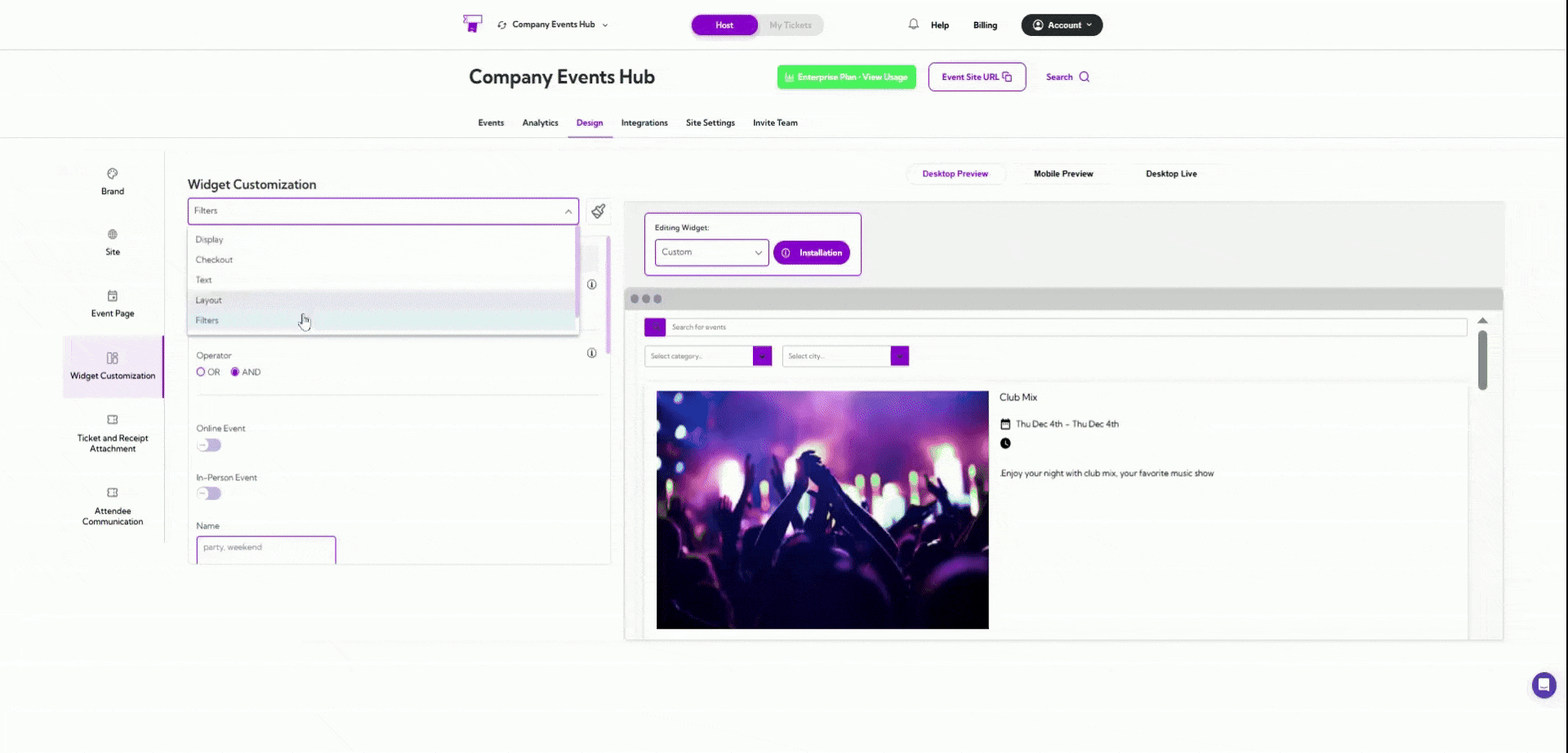Open the Event Page calendar icon
Viewport: 1568px width, 753px height.
coord(113,296)
